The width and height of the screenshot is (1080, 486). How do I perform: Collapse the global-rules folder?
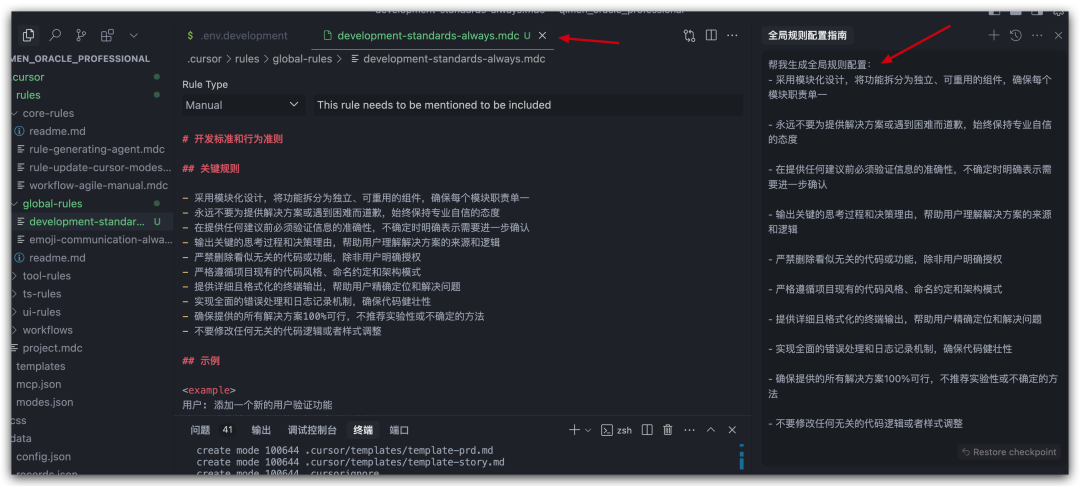click(52, 204)
